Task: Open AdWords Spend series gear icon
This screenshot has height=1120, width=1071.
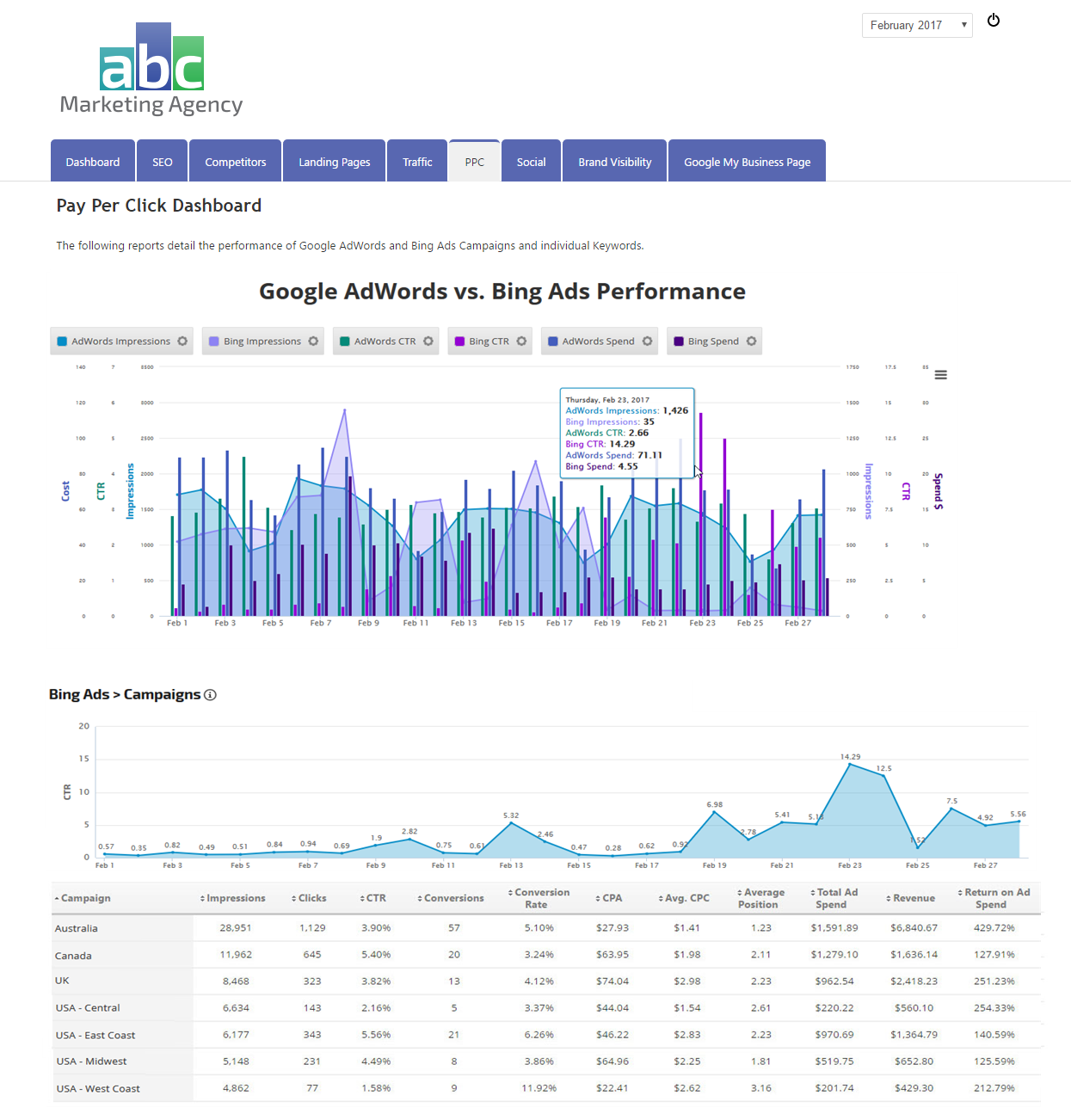Action: coord(647,342)
